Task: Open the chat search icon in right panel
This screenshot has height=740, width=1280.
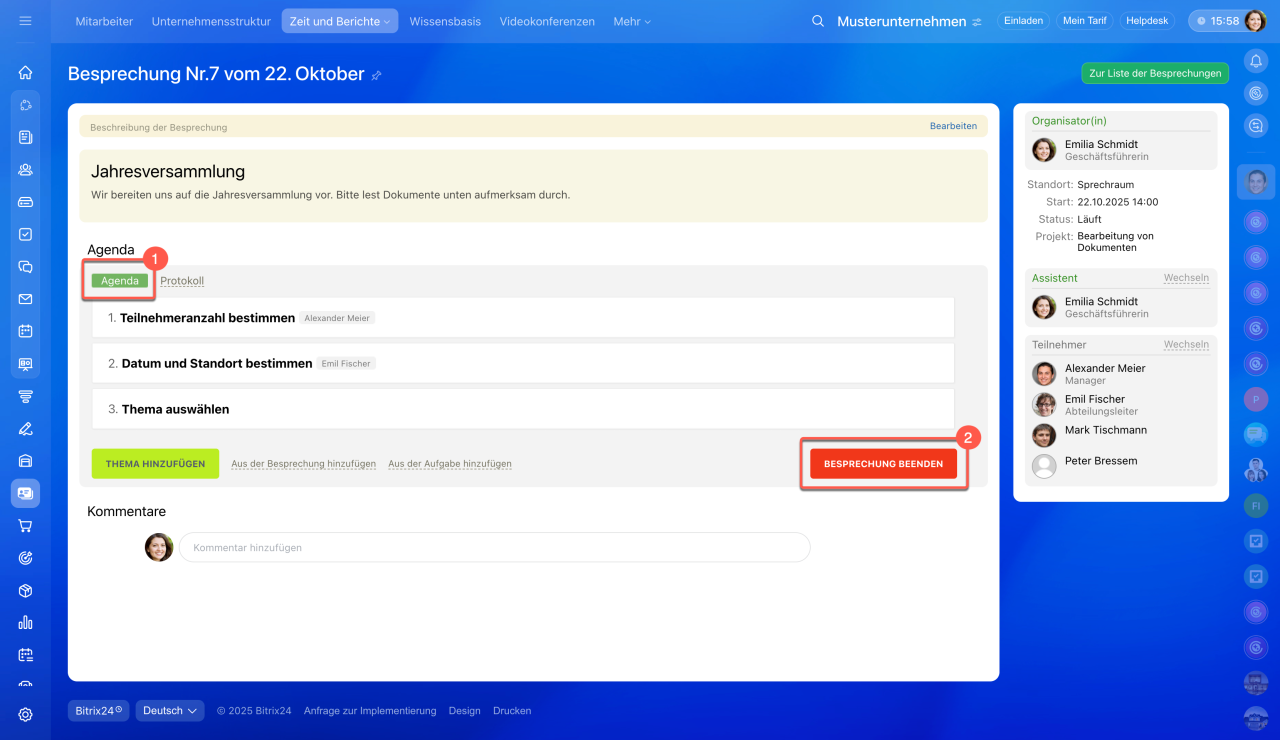Action: [x=1256, y=125]
